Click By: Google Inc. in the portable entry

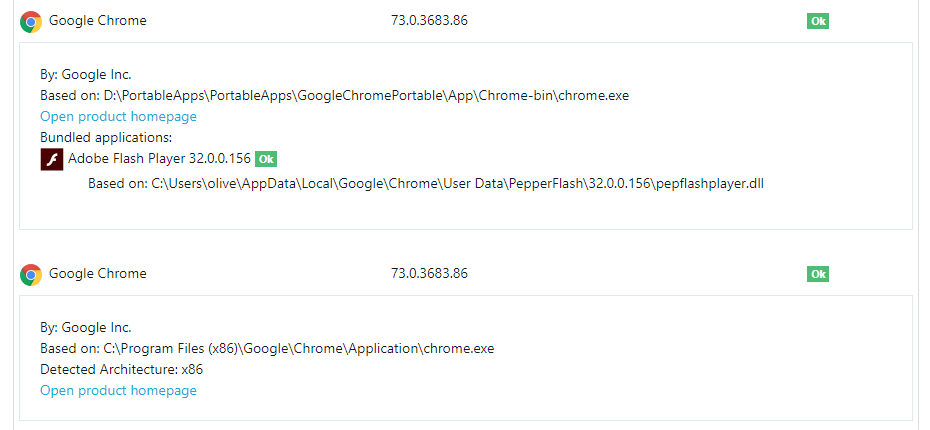[x=86, y=75]
